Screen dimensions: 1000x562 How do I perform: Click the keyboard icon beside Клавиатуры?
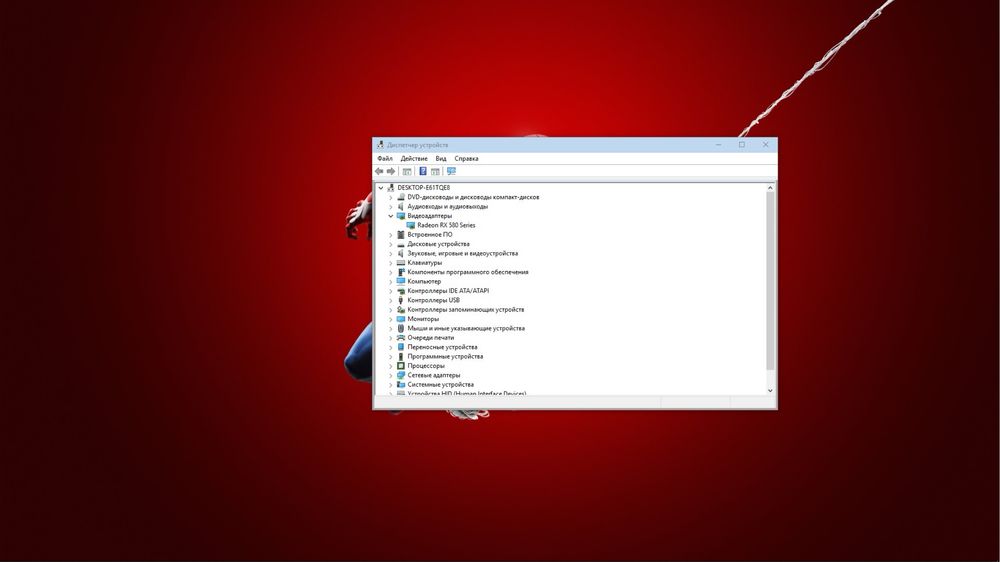pos(401,263)
